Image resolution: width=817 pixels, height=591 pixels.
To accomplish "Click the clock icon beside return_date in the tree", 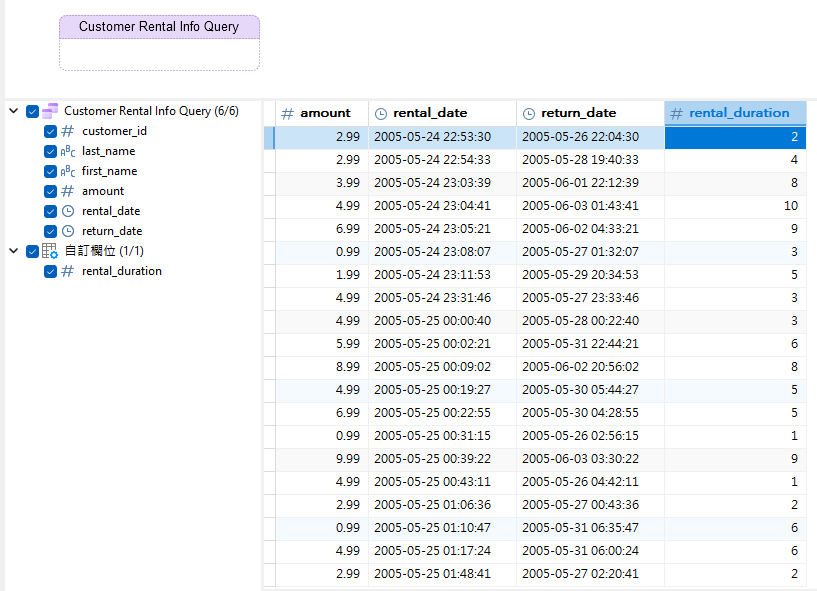I will (x=67, y=231).
